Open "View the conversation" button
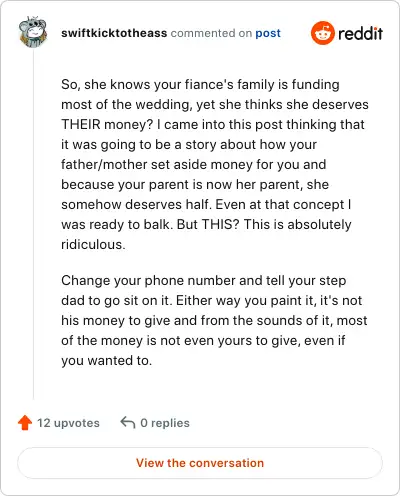 [x=200, y=463]
